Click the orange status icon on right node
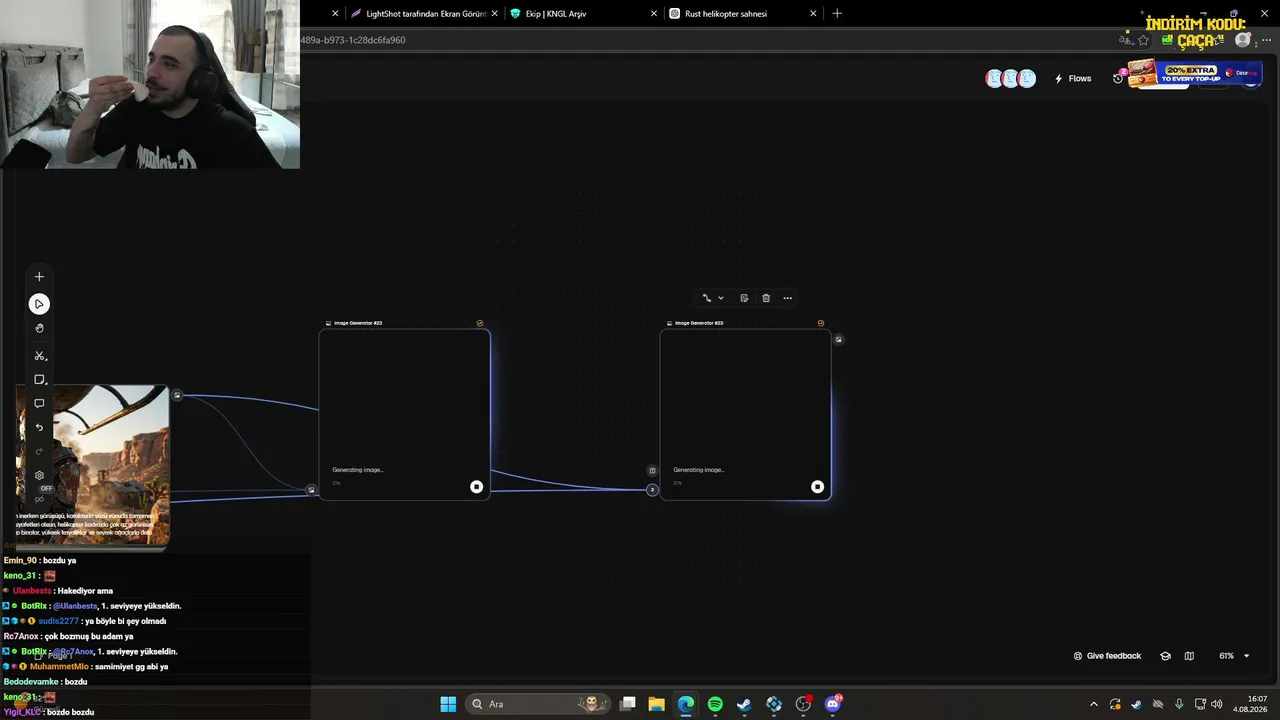Viewport: 1280px width, 720px height. [x=821, y=323]
